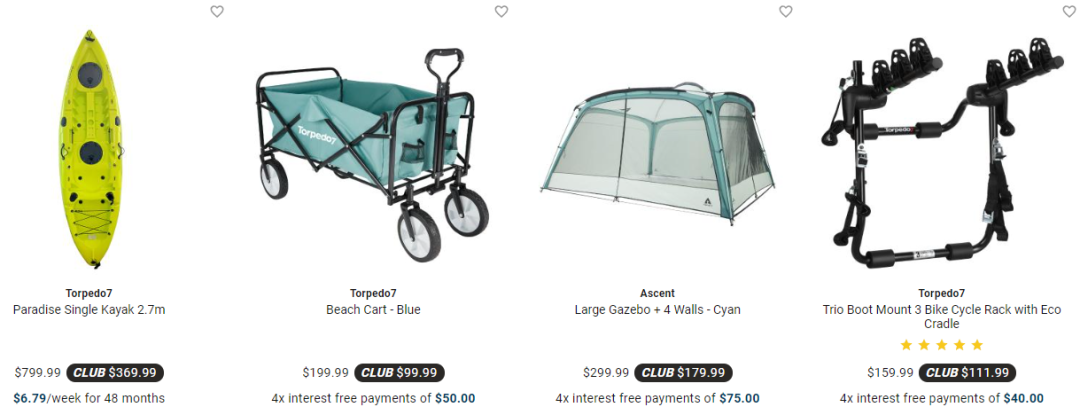The width and height of the screenshot is (1080, 407).
Task: Click the heart icon for Large Gazebo
Action: pyautogui.click(x=786, y=11)
